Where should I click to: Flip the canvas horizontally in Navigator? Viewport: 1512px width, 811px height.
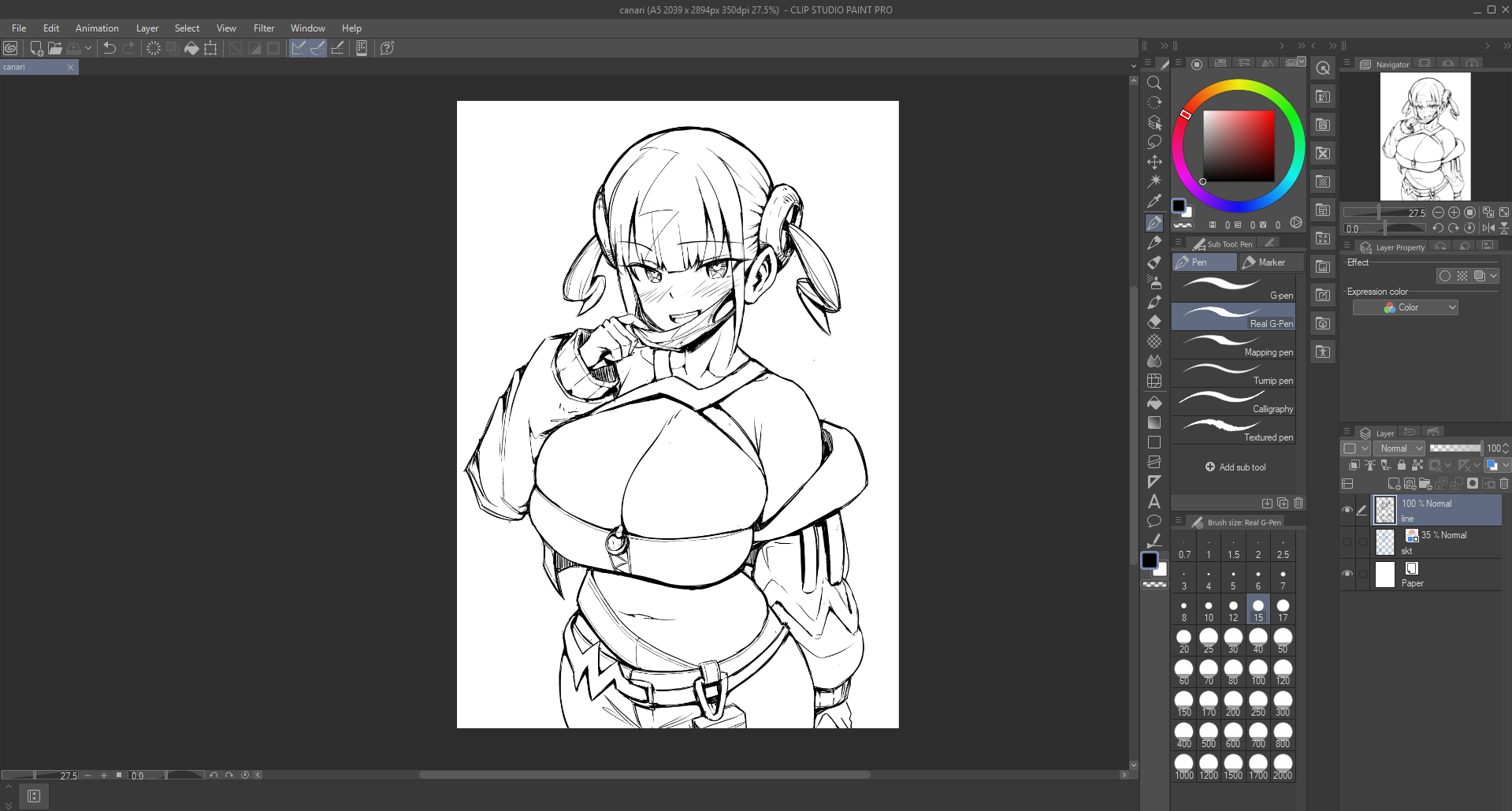coord(1488,228)
